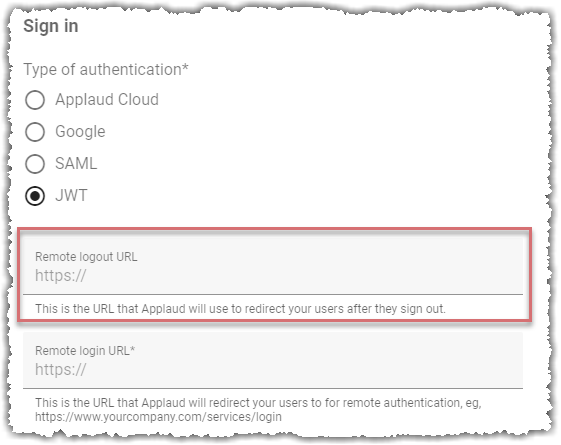
Task: Click https:// placeholder in Remote logout field
Action: point(60,276)
